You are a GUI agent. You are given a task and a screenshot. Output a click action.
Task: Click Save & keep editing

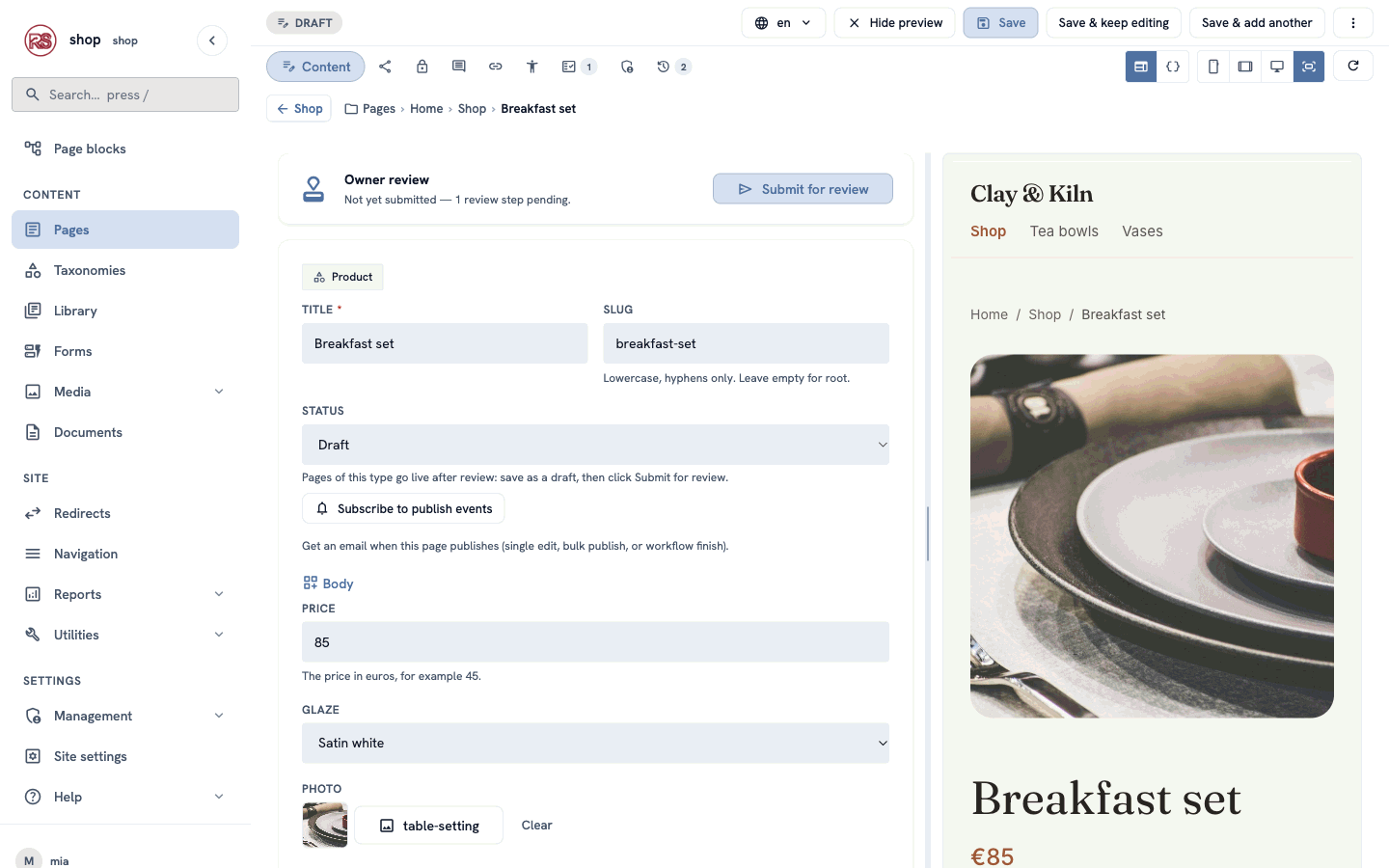tap(1113, 22)
